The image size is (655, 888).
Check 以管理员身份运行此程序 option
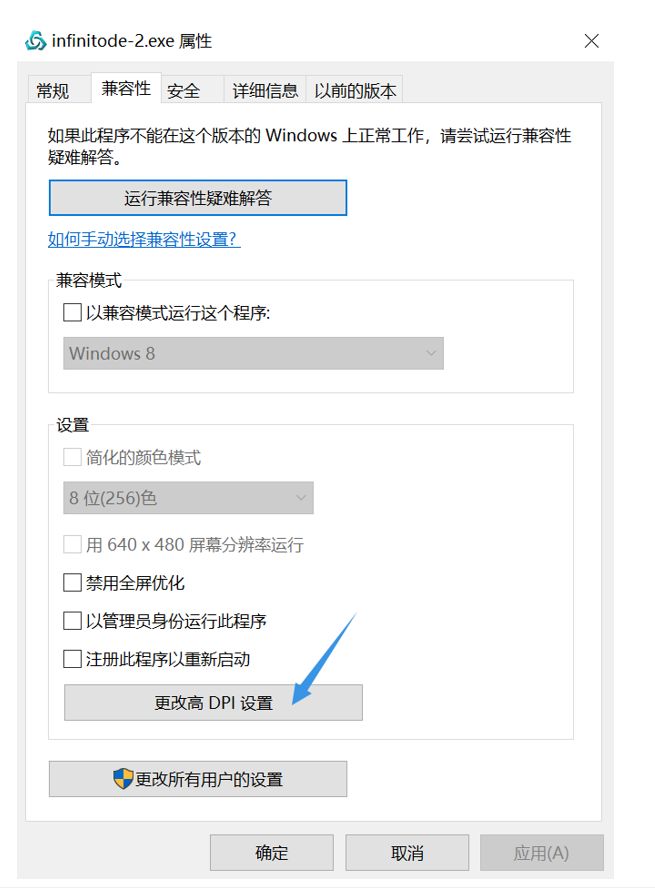click(x=72, y=621)
